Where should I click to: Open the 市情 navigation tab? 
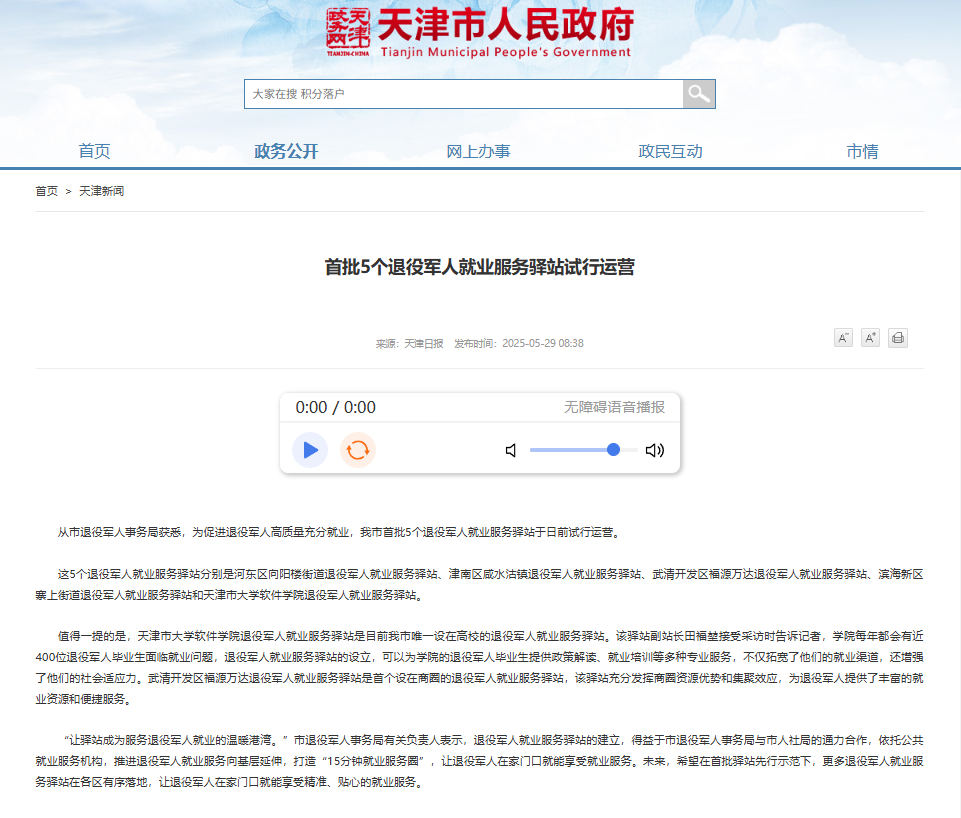(862, 152)
